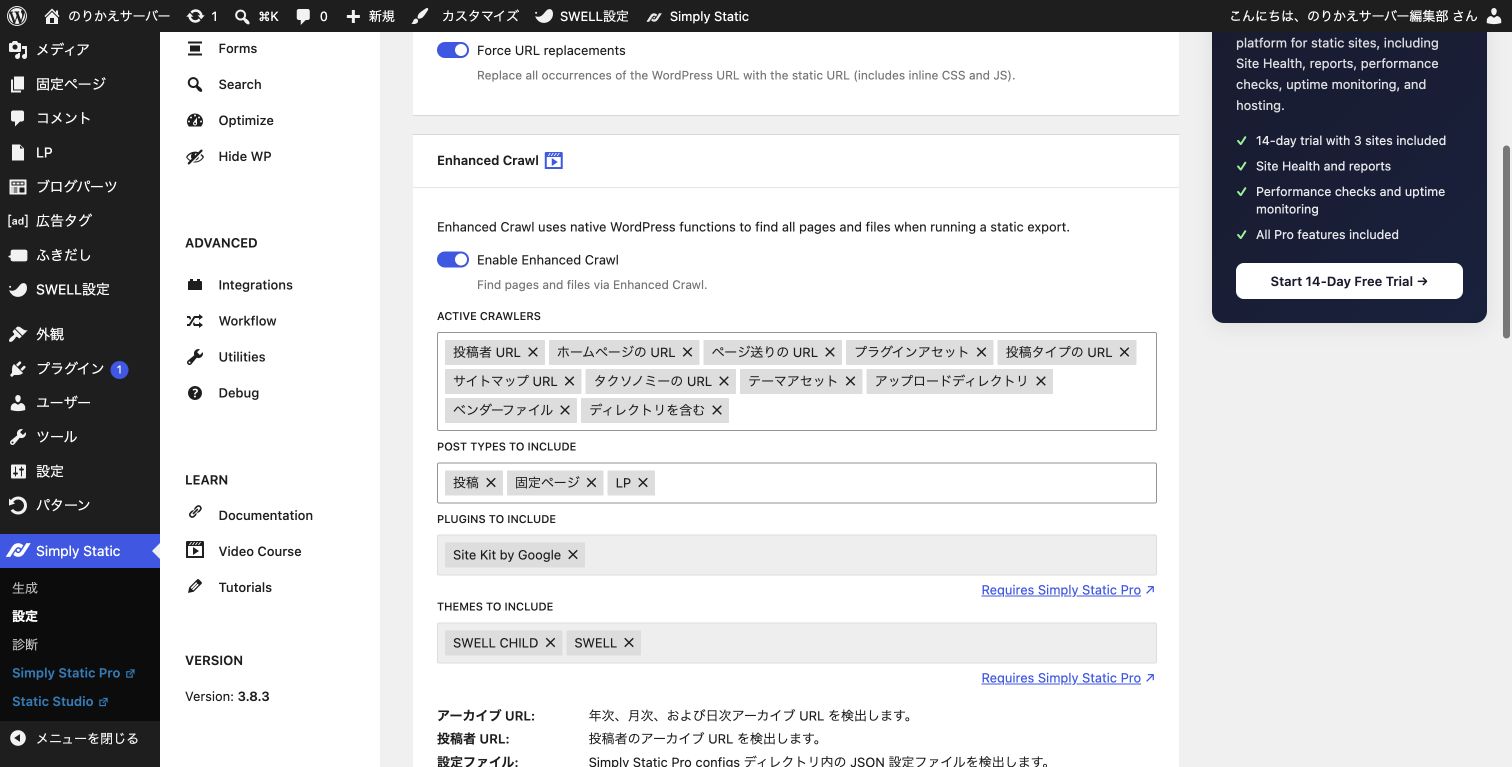Click the Forms icon in settings sidebar
The image size is (1512, 767).
(195, 48)
